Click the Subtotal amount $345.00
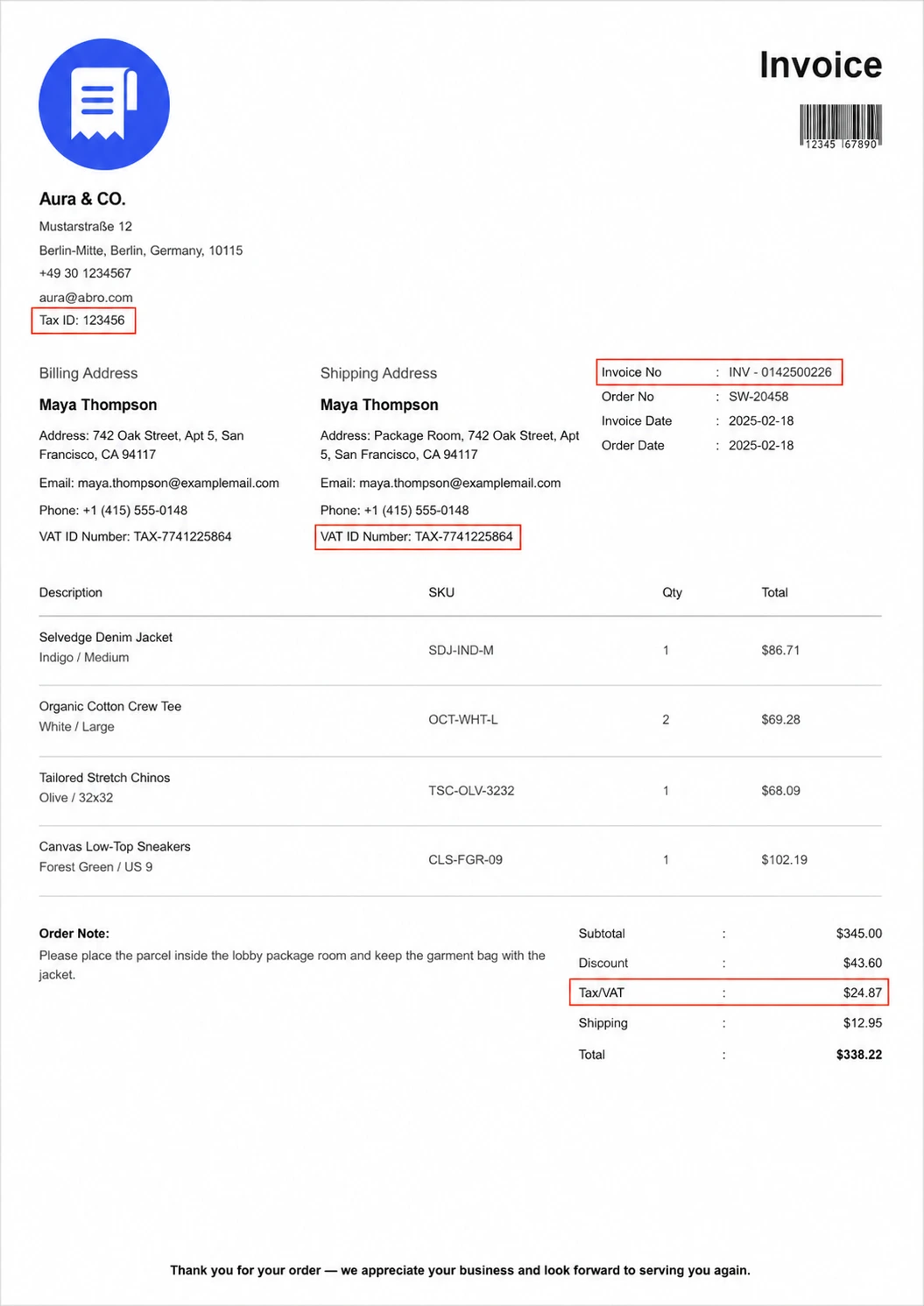Image resolution: width=924 pixels, height=1306 pixels. pyautogui.click(x=858, y=934)
